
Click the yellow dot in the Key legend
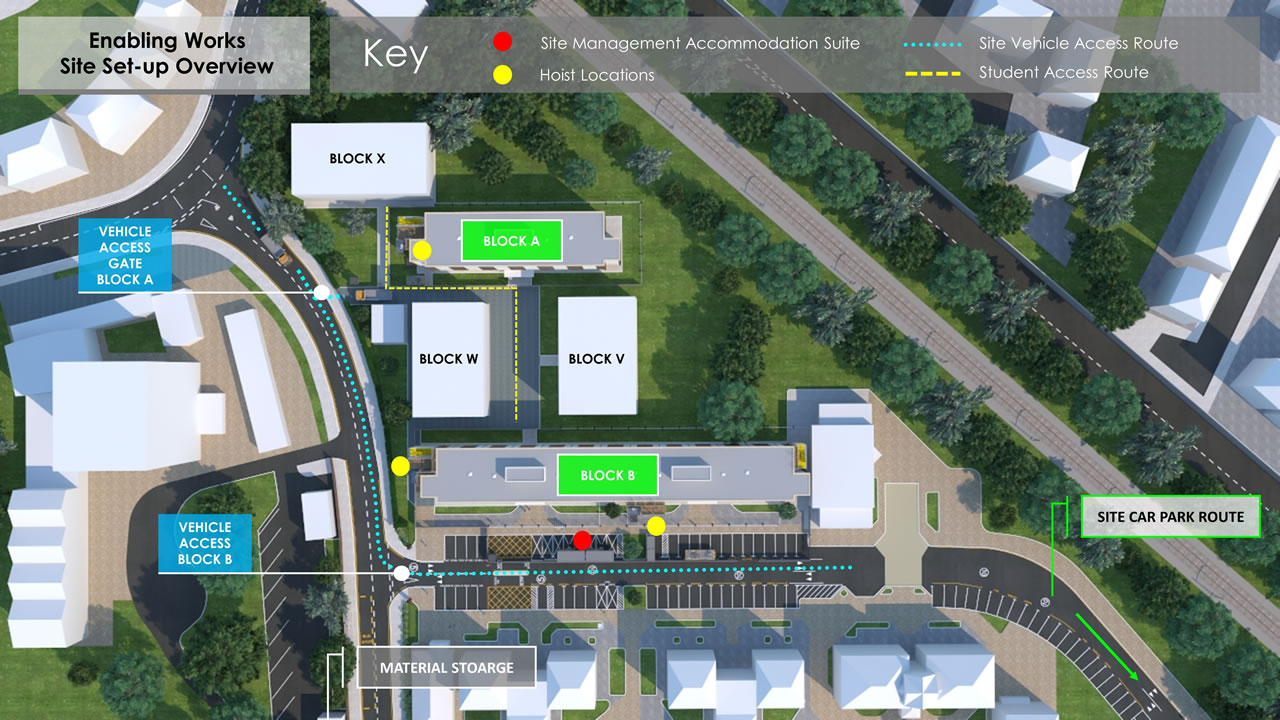coord(503,74)
